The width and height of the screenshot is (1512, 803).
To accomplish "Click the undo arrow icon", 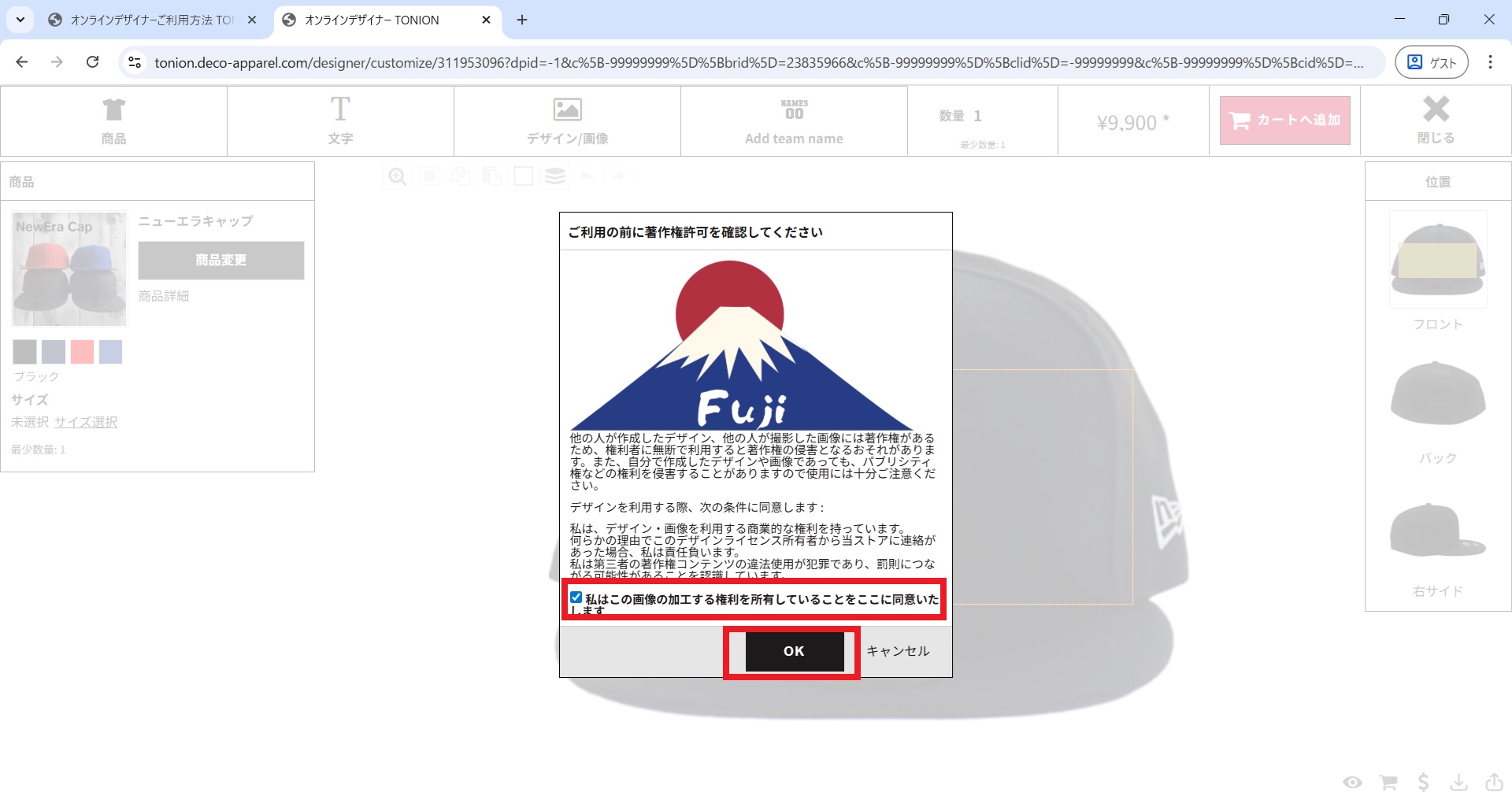I will pyautogui.click(x=587, y=176).
